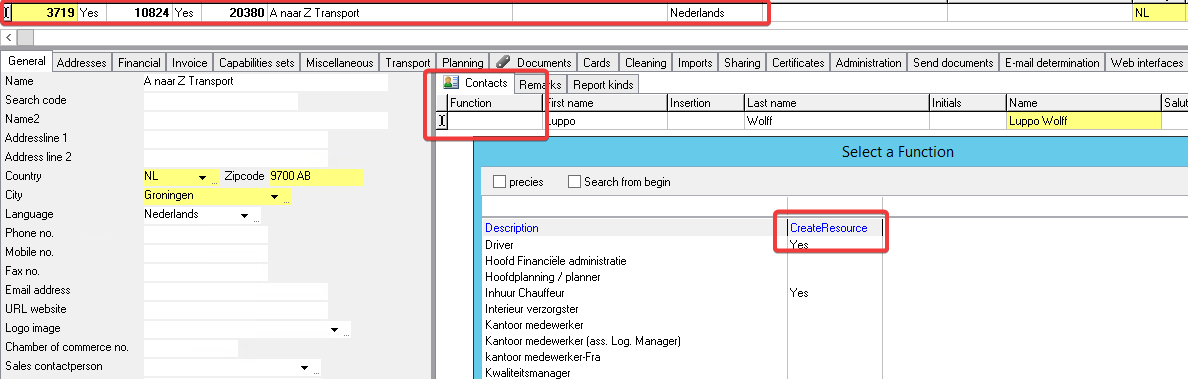Select the Cleaning tab
Screen dimensions: 1188x379
(x=645, y=63)
